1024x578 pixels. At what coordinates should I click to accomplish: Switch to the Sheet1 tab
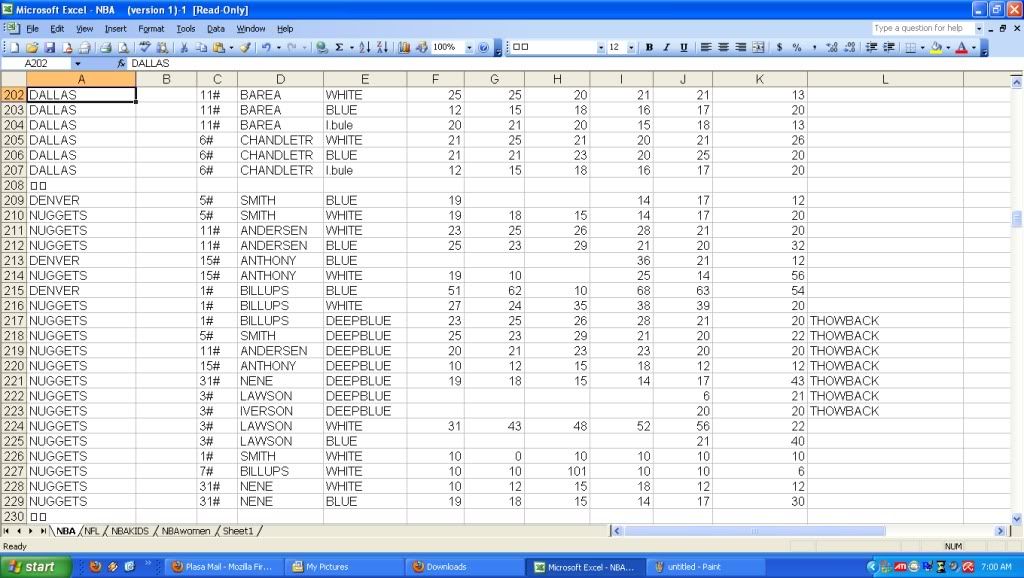238,531
